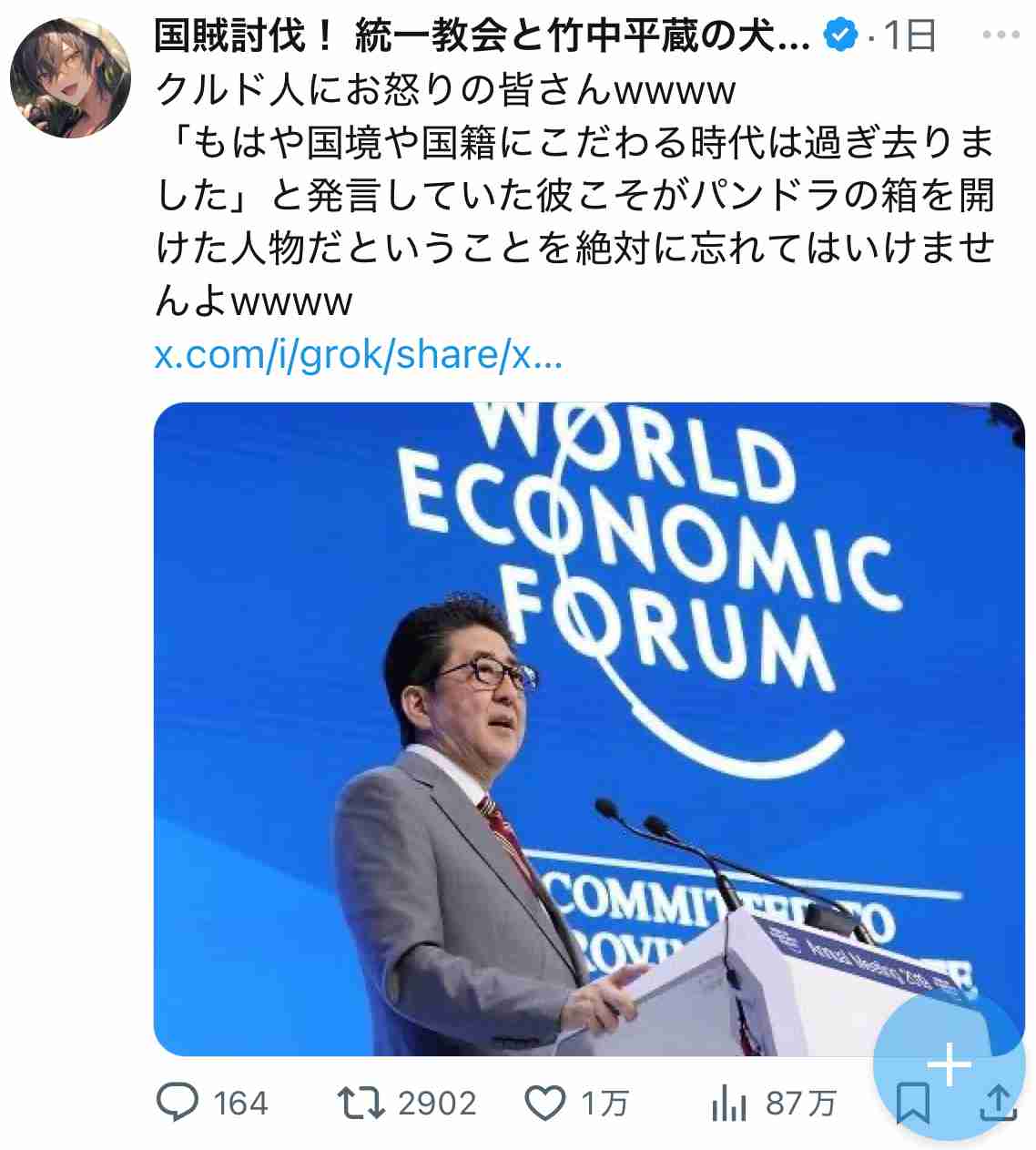
Task: Open the World Economic Forum photo
Action: click(x=589, y=728)
